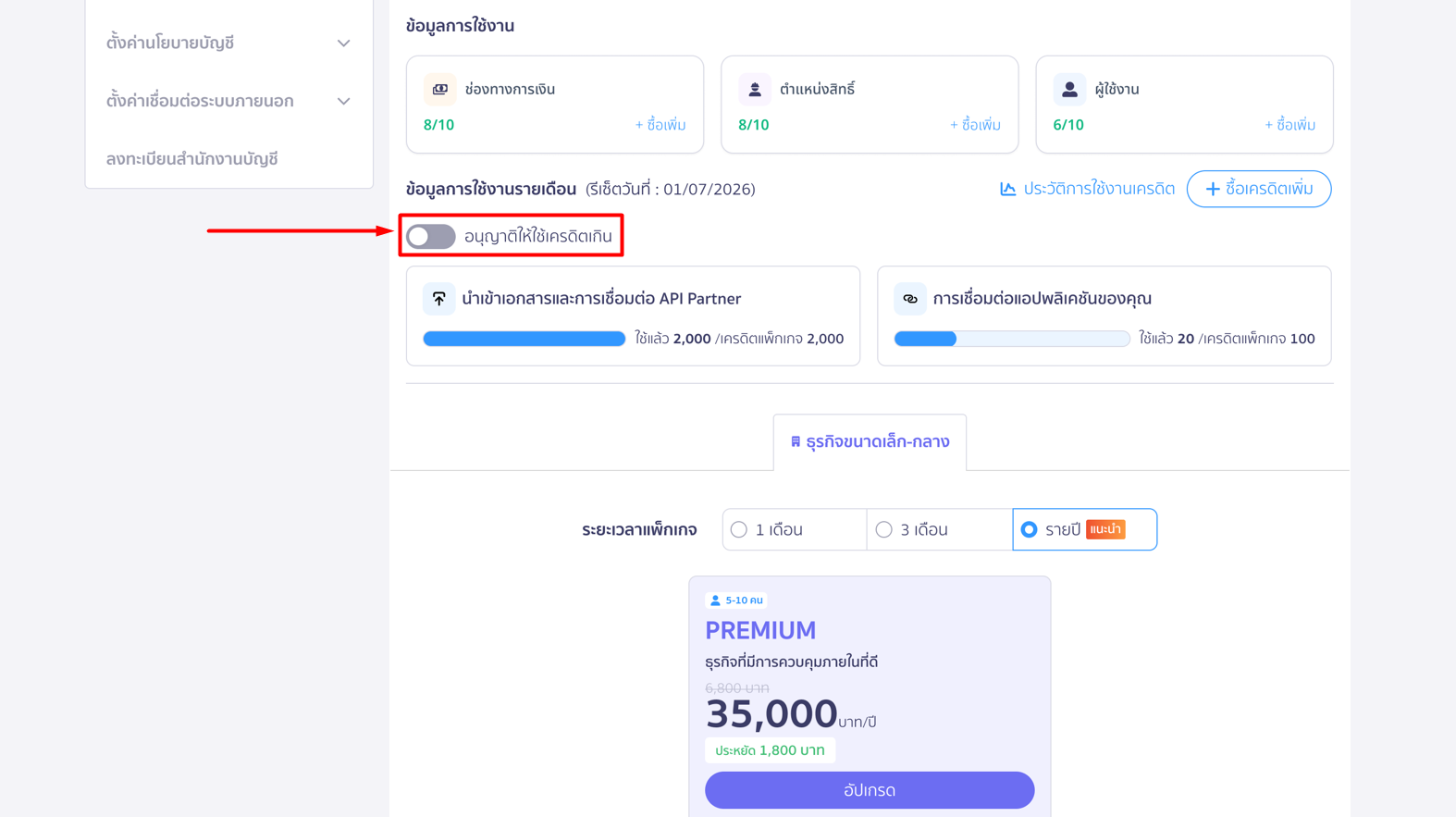This screenshot has width=1456, height=817.
Task: Click the link icon for การเชื่อมต่อแอปพลิเคชันของคุณ
Action: pos(910,299)
